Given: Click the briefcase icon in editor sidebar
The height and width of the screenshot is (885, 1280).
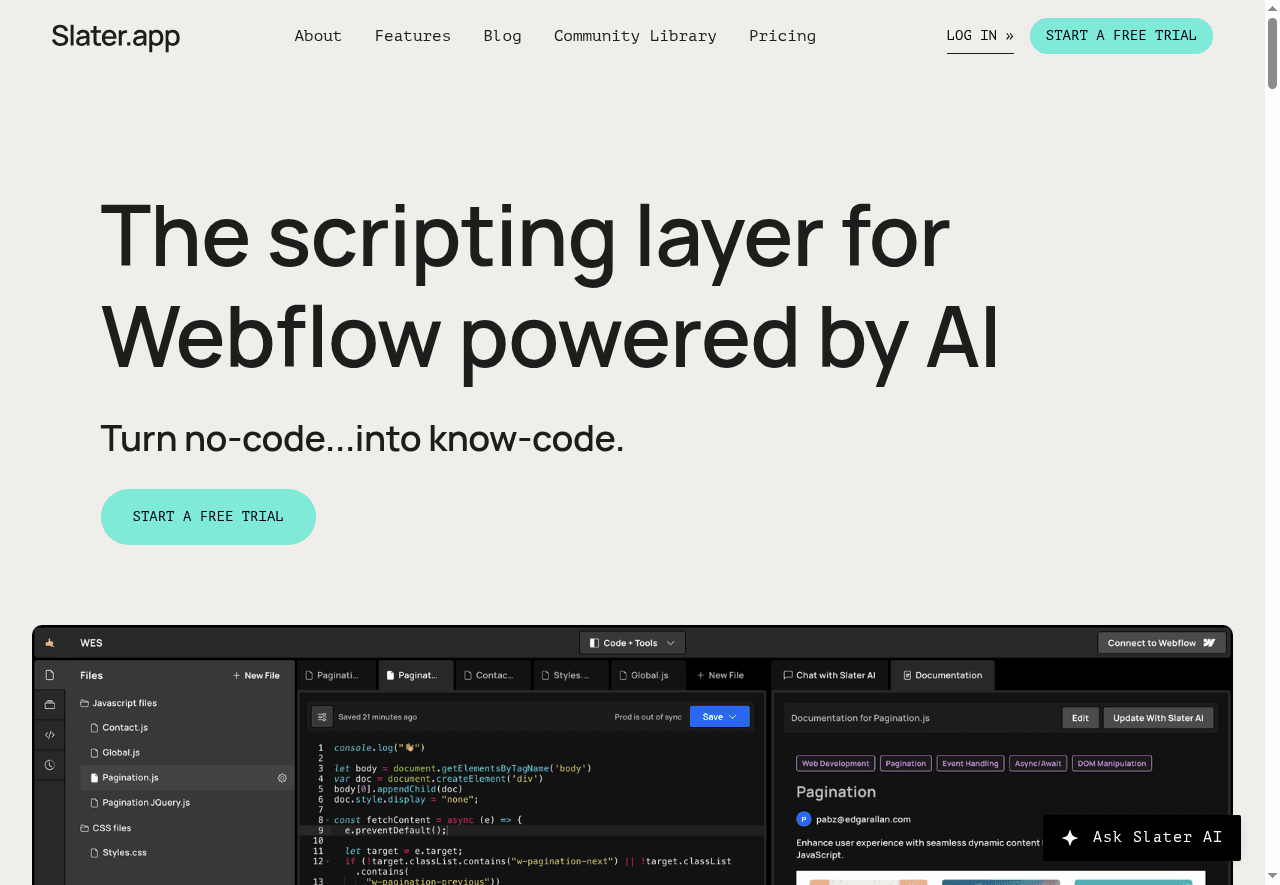Looking at the screenshot, I should tap(49, 705).
